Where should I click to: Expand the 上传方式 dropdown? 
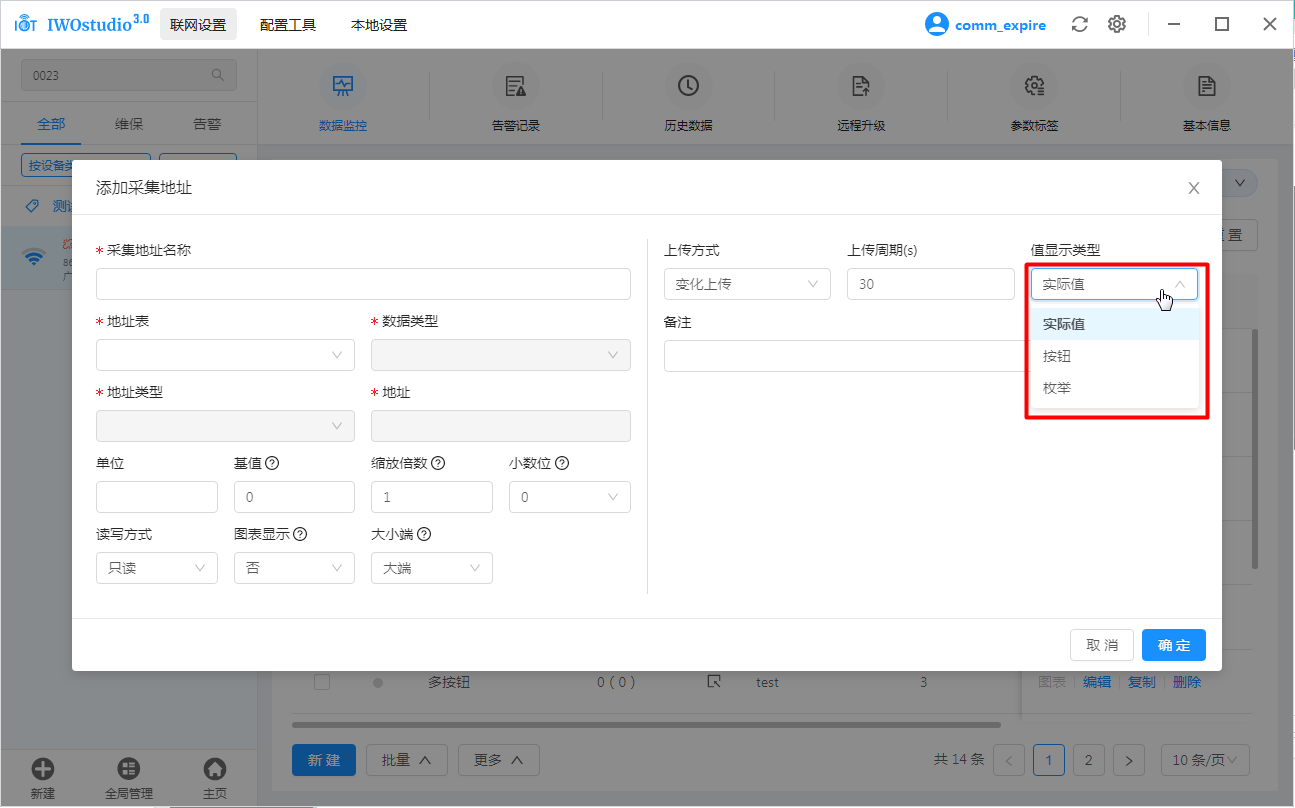coord(746,284)
